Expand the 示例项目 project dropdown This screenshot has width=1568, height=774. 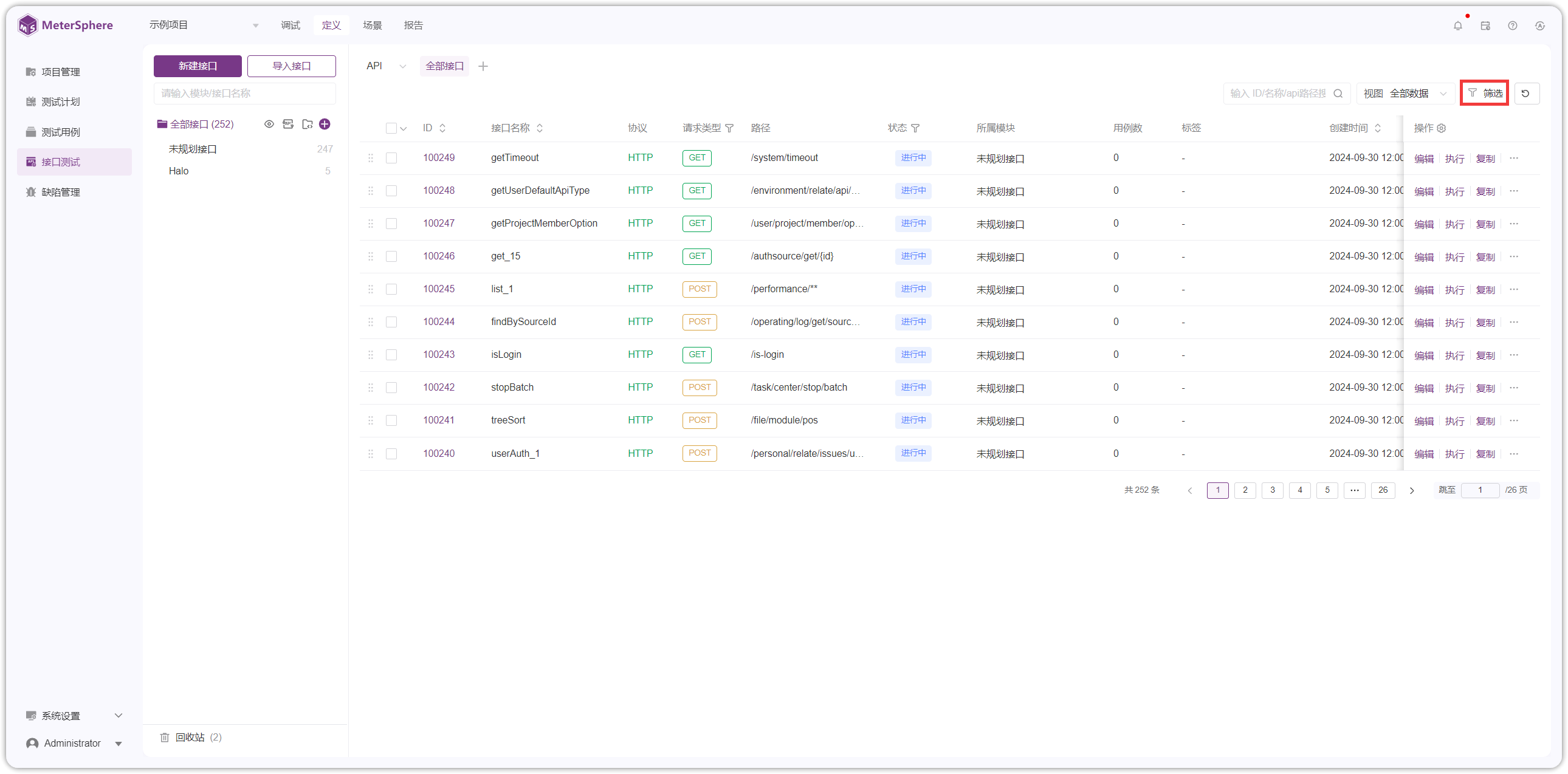pyautogui.click(x=205, y=25)
